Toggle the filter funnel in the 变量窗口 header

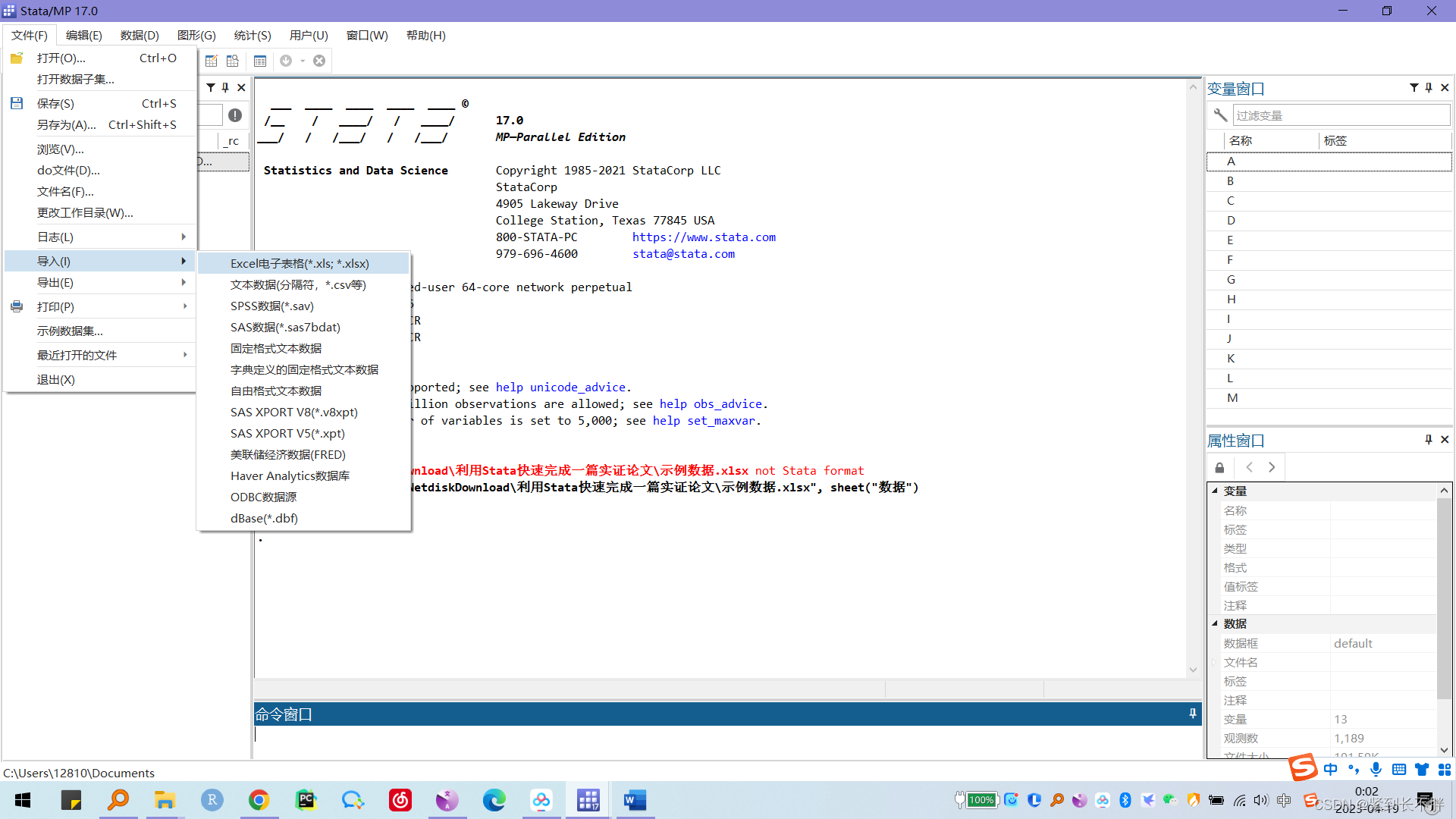1414,88
